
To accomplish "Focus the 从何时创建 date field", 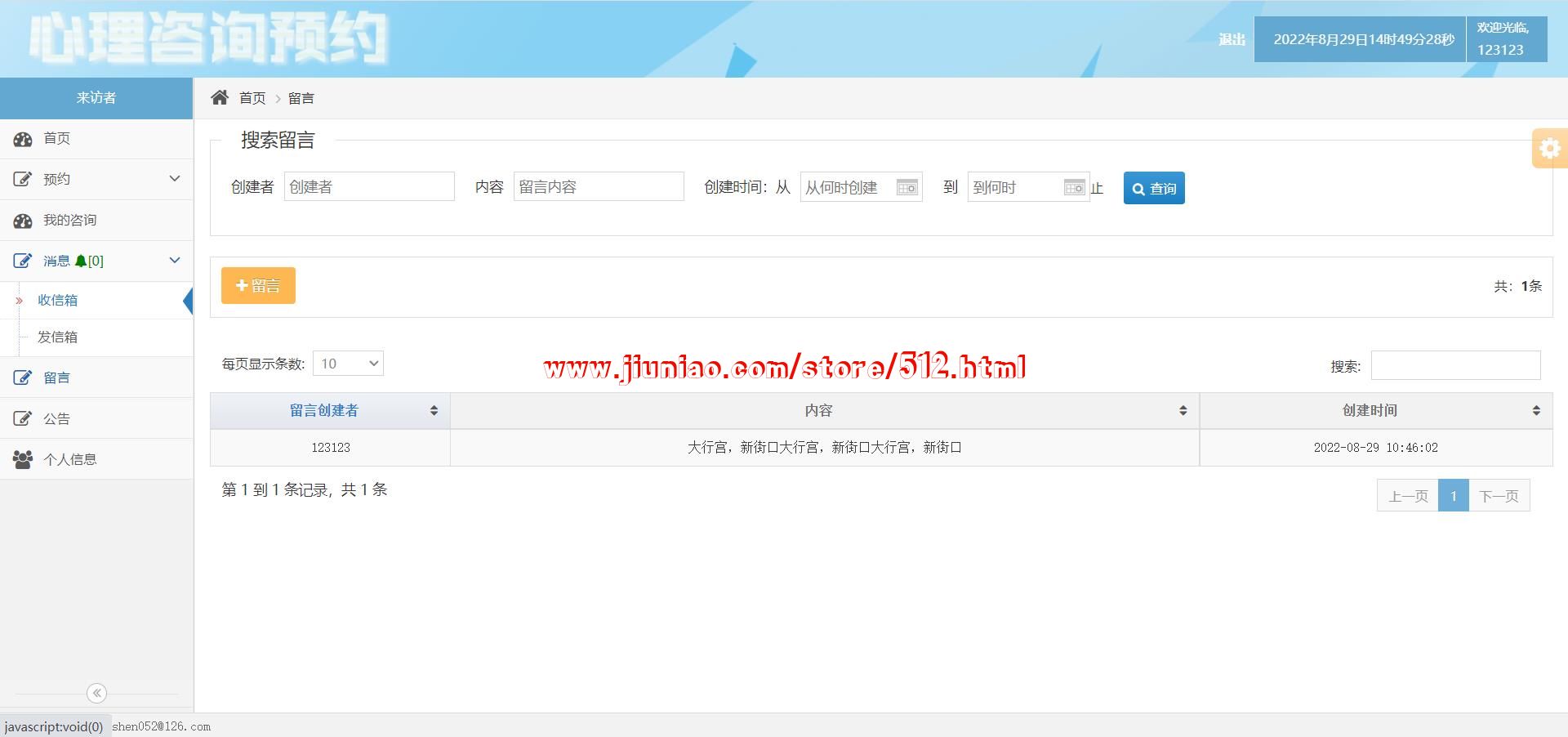I will [861, 187].
